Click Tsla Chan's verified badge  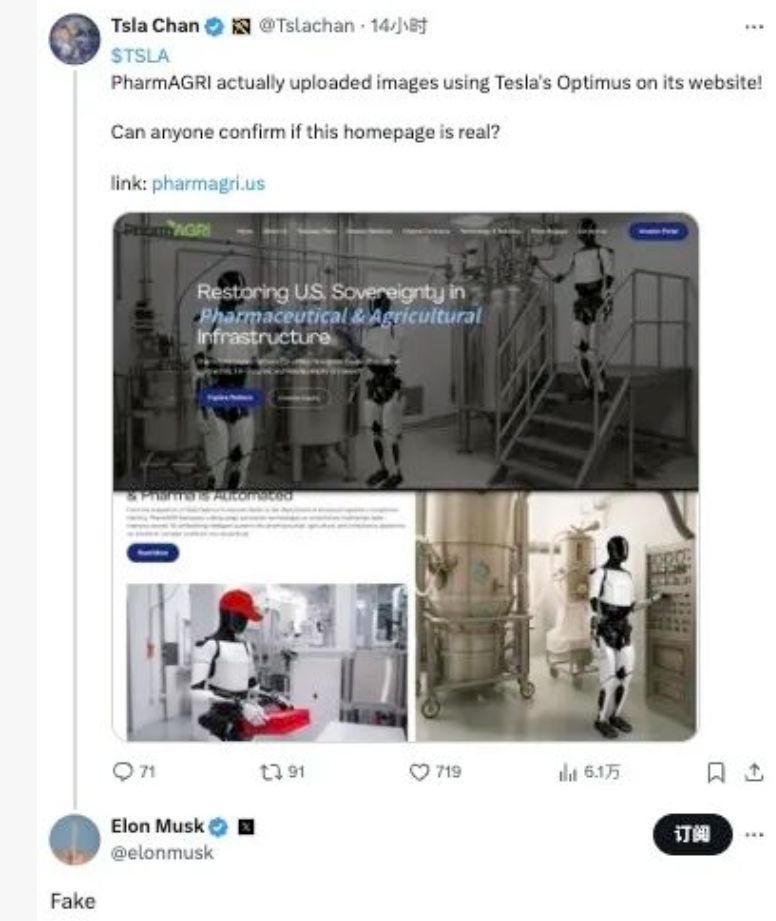point(215,26)
